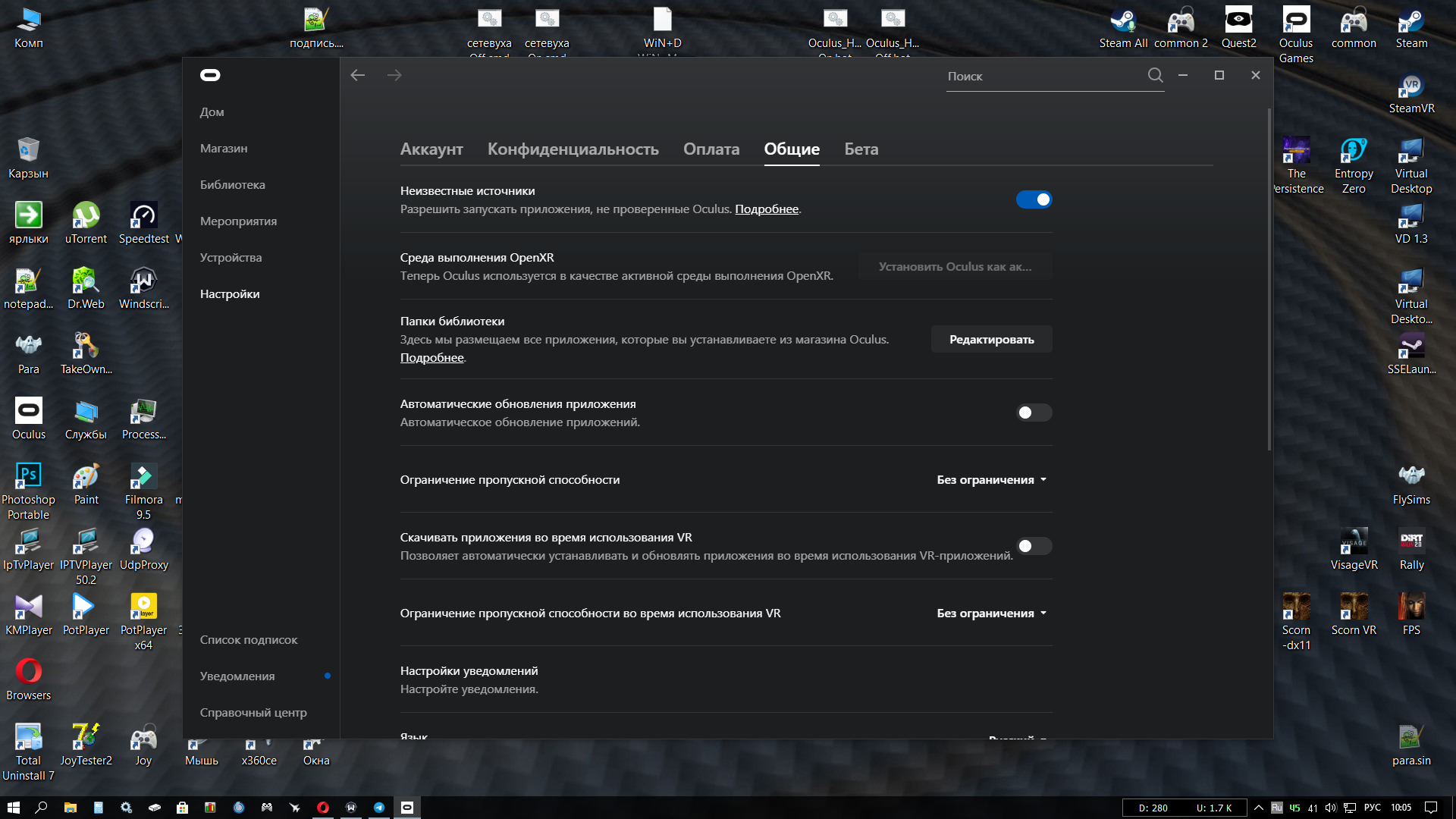The width and height of the screenshot is (1456, 819).
Task: Switch to the Бета tab
Action: [861, 149]
